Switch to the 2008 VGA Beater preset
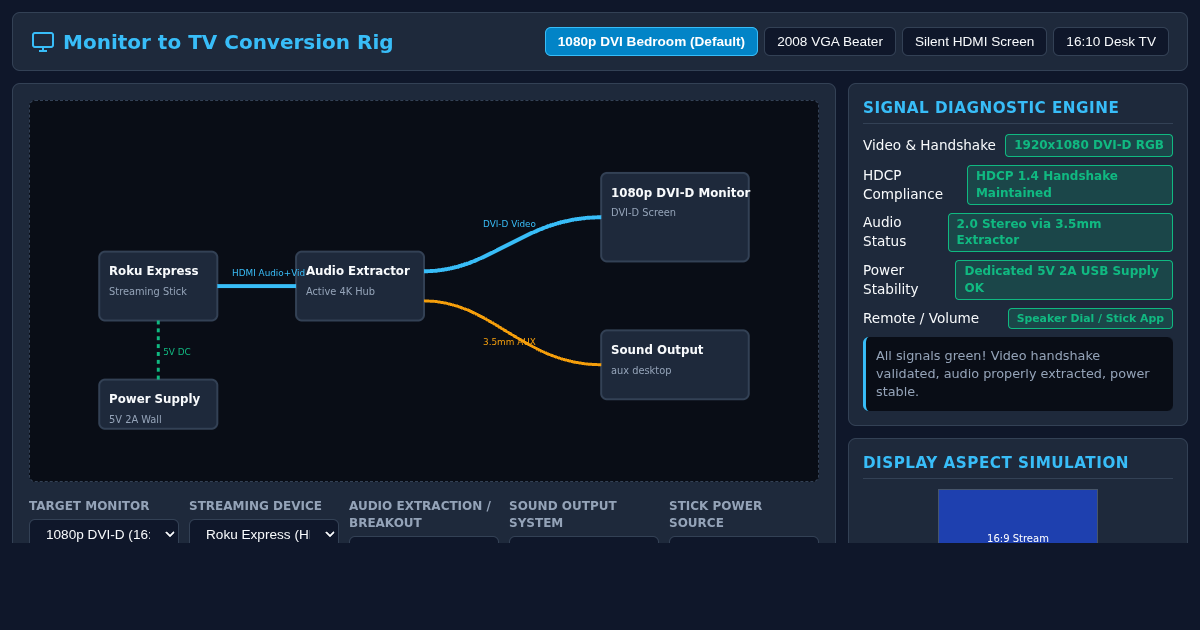The image size is (1200, 630). pyautogui.click(x=830, y=42)
